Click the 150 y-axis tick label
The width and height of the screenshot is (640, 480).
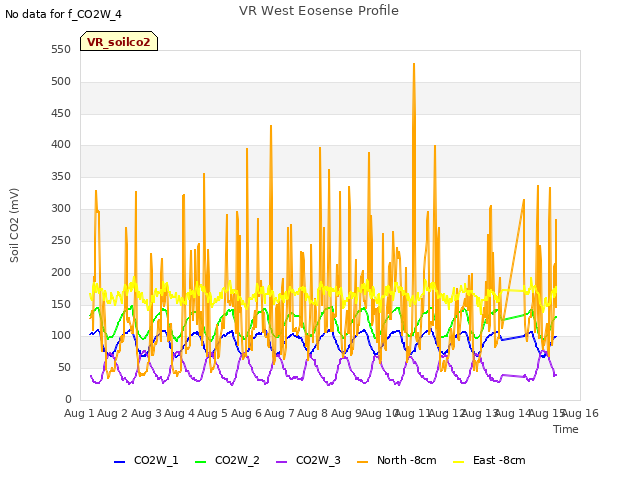pyautogui.click(x=61, y=304)
